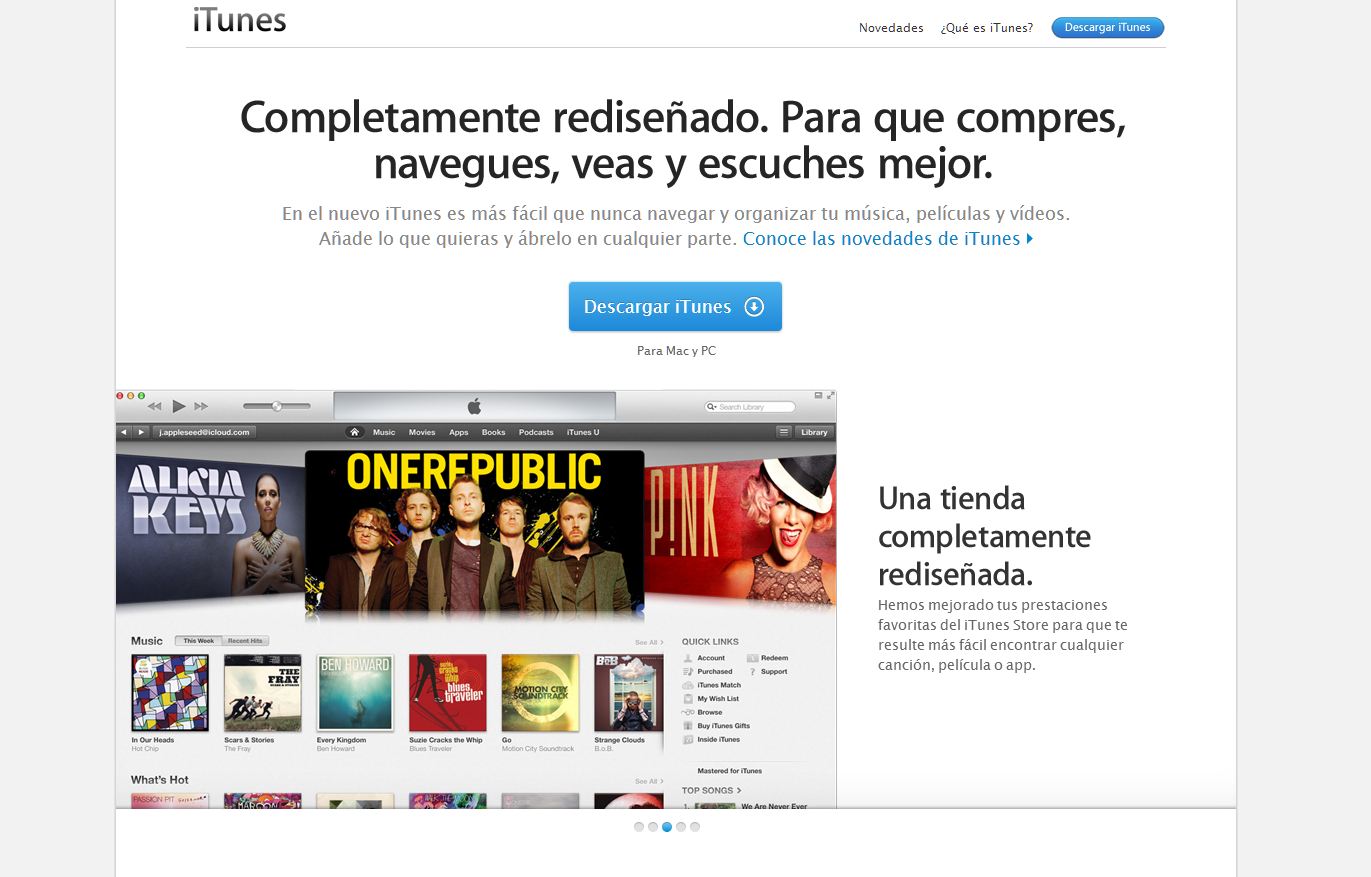Click the My Wish List icon
This screenshot has height=877, width=1371.
pyautogui.click(x=688, y=699)
